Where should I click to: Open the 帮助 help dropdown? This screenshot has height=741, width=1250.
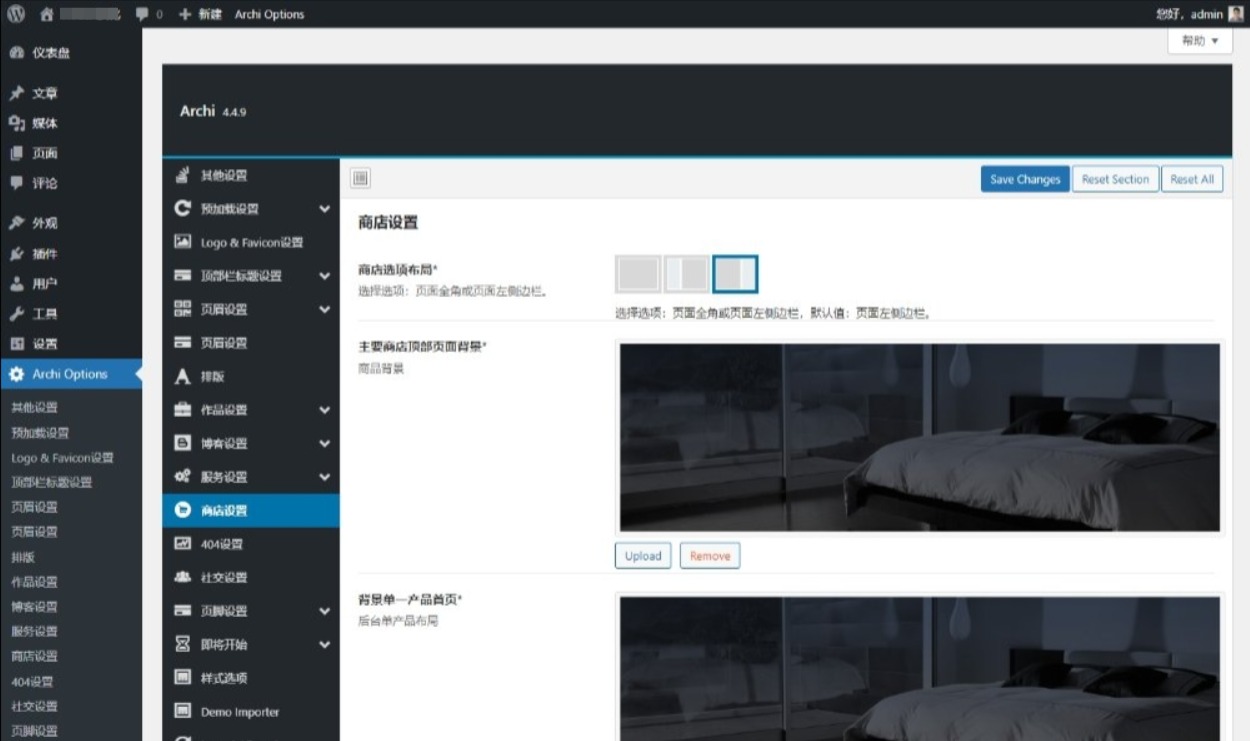1200,41
